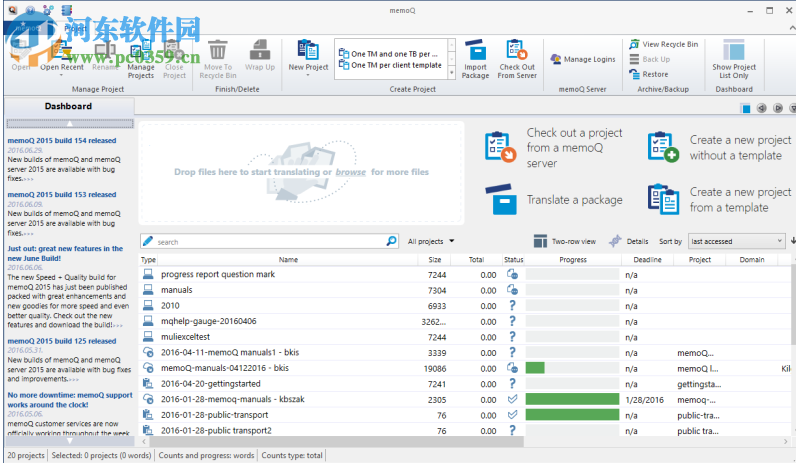Click the Progress column header
Image resolution: width=796 pixels, height=463 pixels.
pyautogui.click(x=573, y=259)
